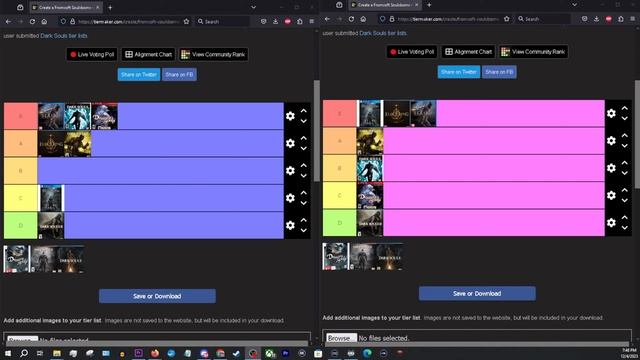
Task: Open hamburger menu in right browser window
Action: [633, 19]
